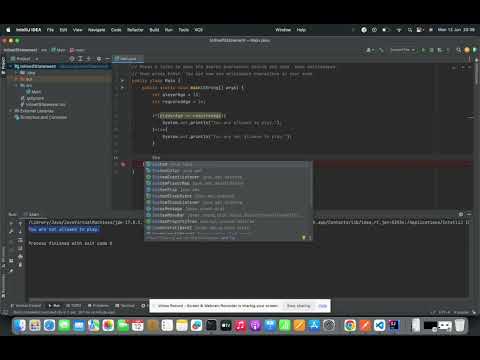
Task: Open Google Chrome from the Dock
Action: [x=350, y=325]
